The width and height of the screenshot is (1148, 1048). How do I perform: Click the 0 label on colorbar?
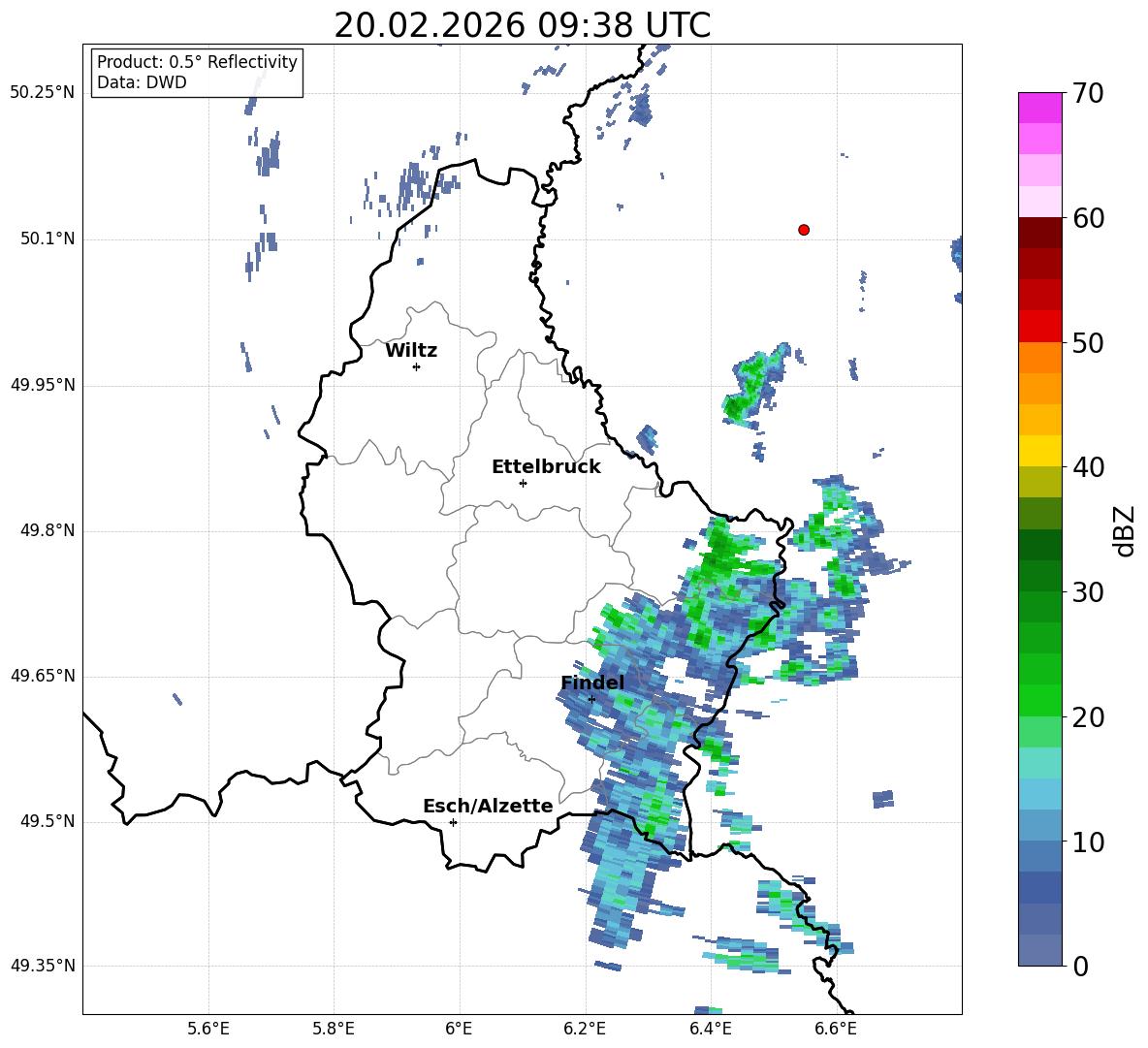coord(1079,967)
